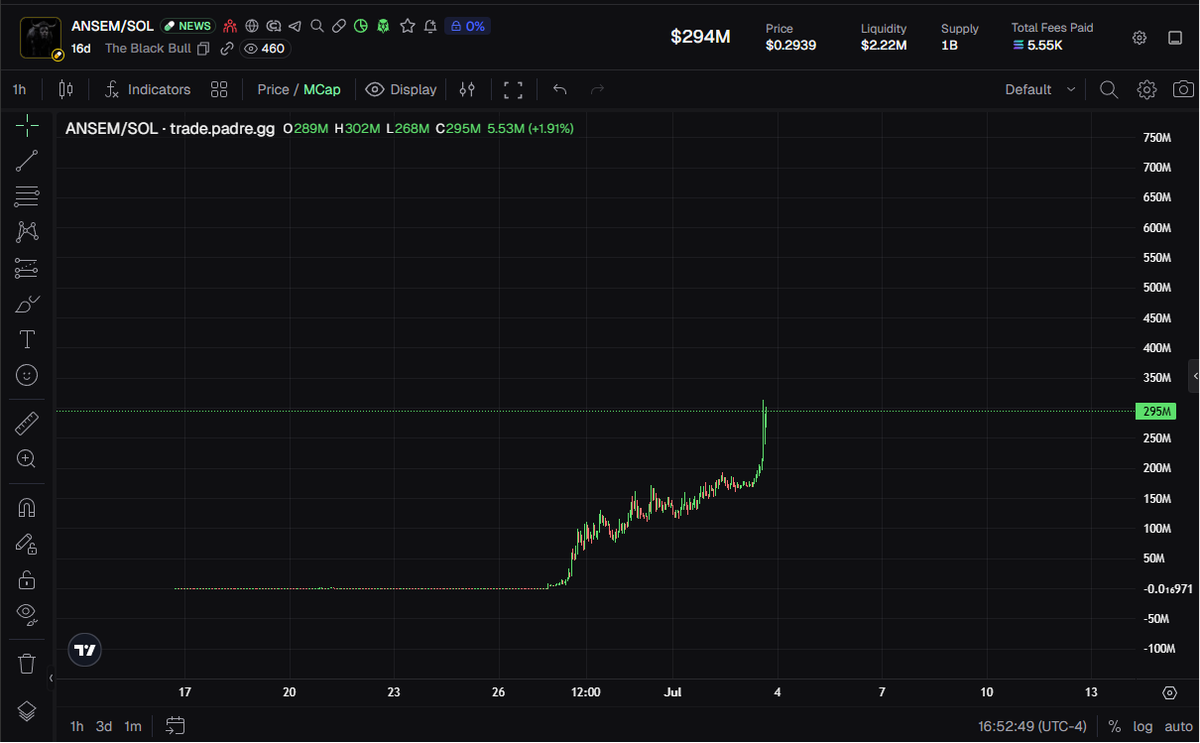Image resolution: width=1200 pixels, height=743 pixels.
Task: Hide all drawings with eye-brush icon
Action: [x=27, y=614]
